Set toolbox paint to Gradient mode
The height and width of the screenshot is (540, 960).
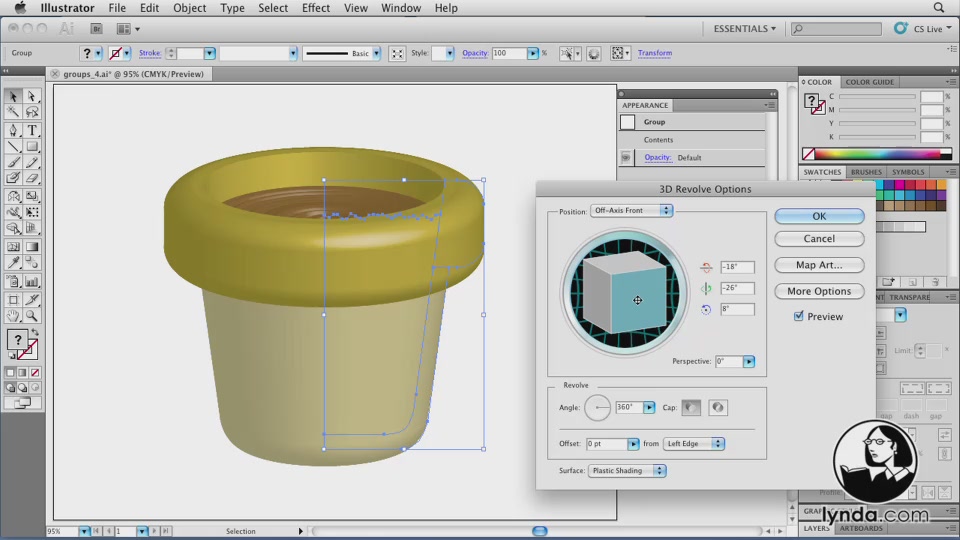tap(23, 372)
